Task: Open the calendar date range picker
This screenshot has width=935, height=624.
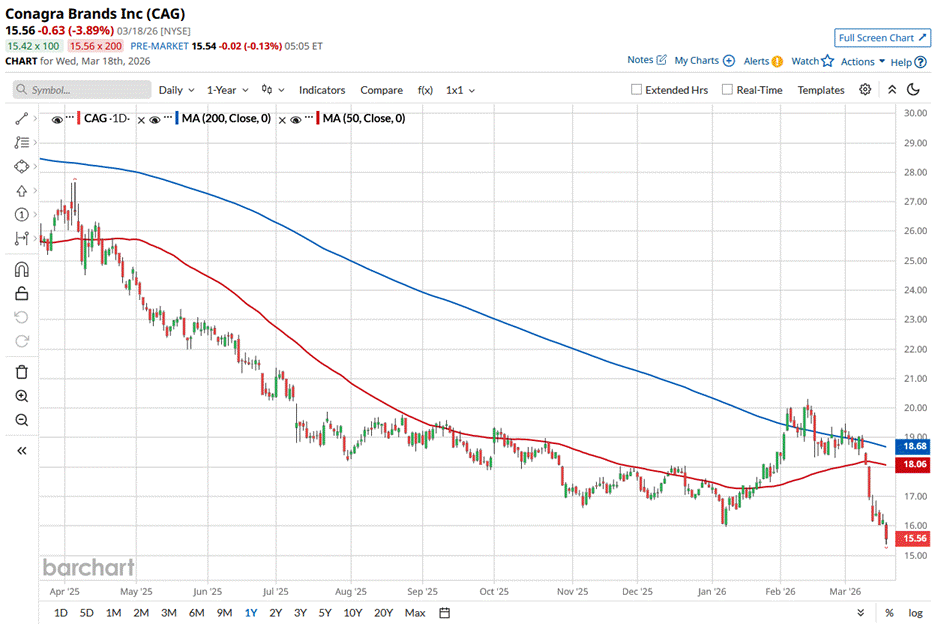Action: tap(444, 613)
